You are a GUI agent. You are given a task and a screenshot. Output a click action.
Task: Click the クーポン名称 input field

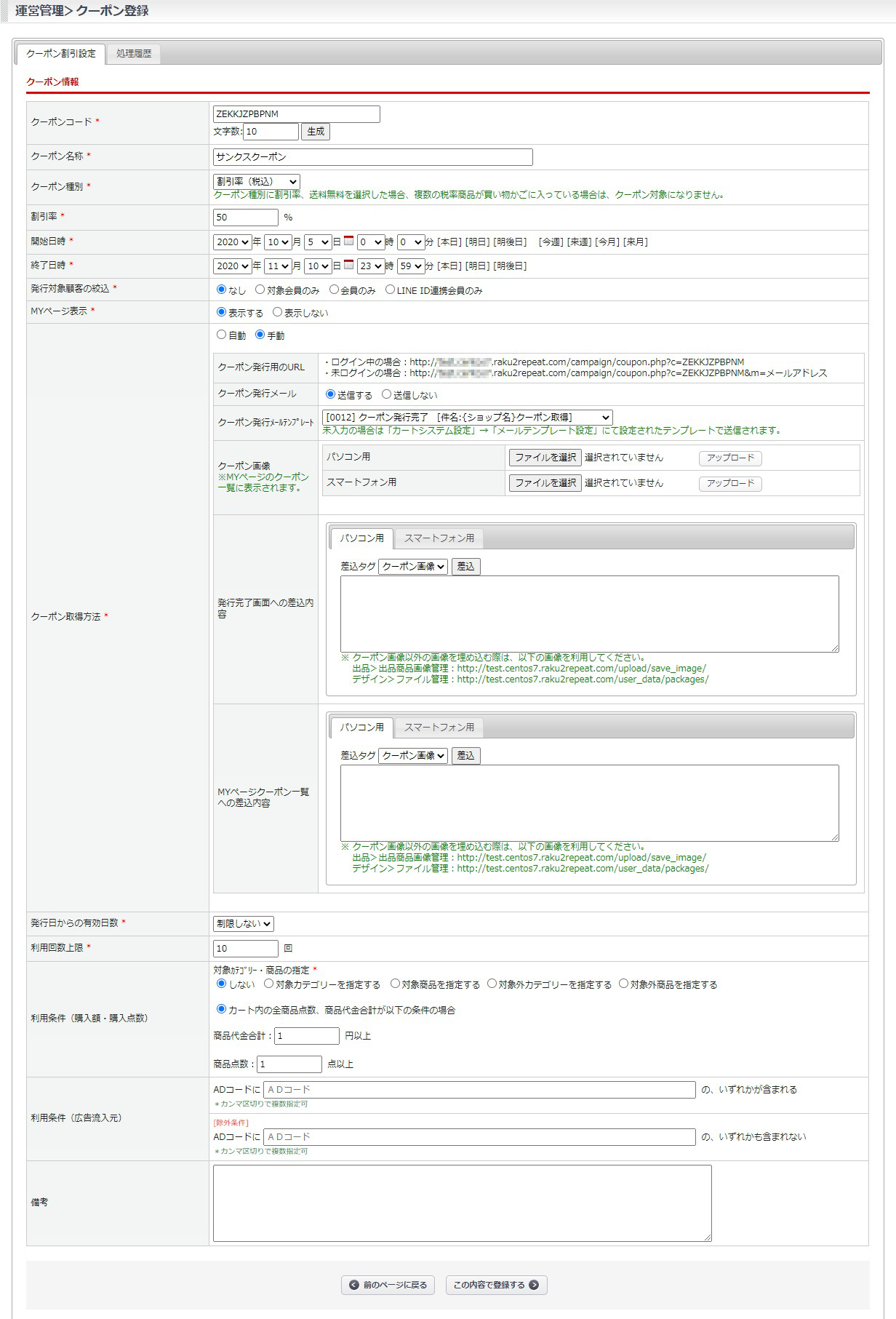click(x=373, y=157)
